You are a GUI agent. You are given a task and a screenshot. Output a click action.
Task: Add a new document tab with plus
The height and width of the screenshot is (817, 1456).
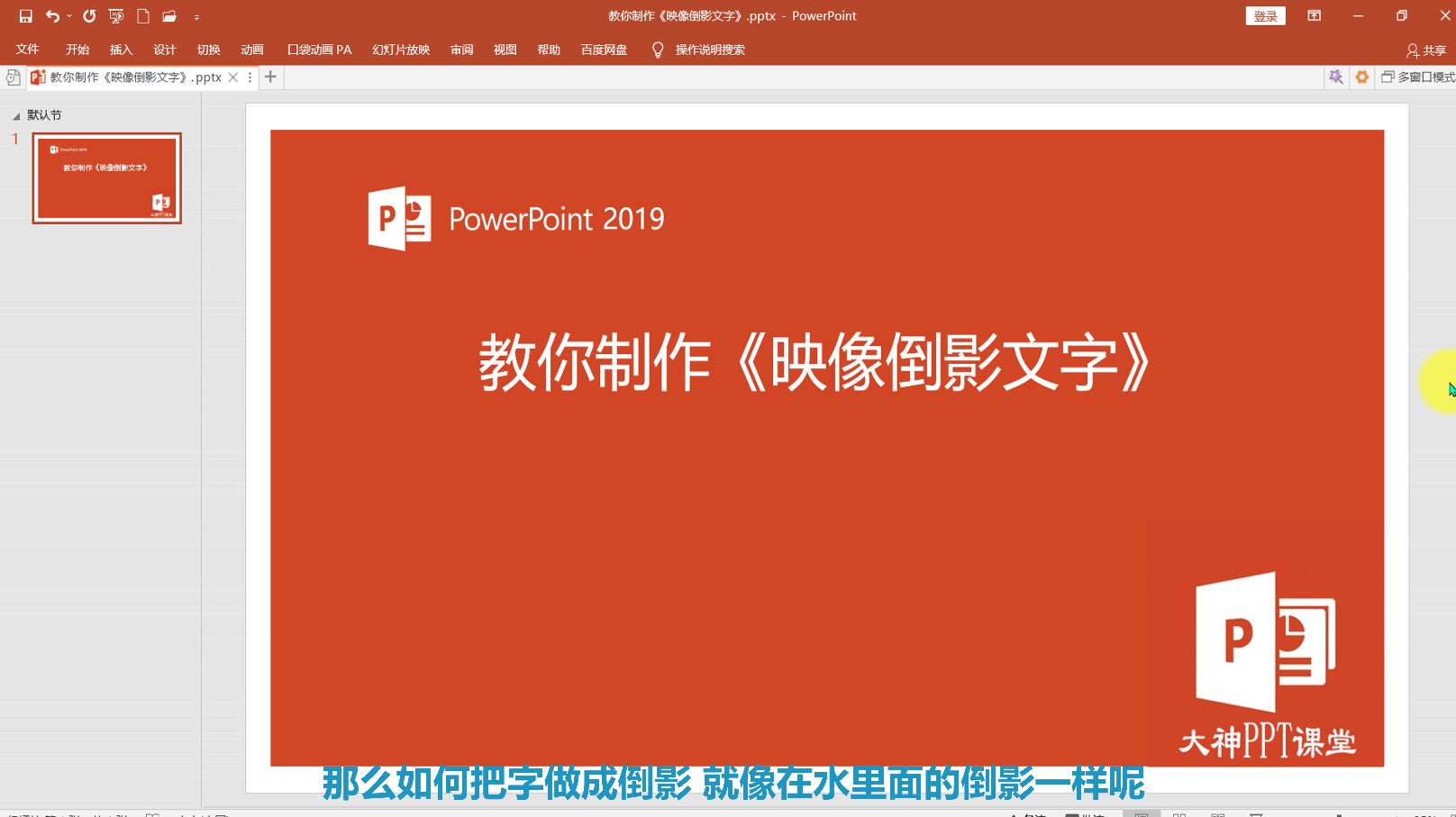[x=270, y=77]
